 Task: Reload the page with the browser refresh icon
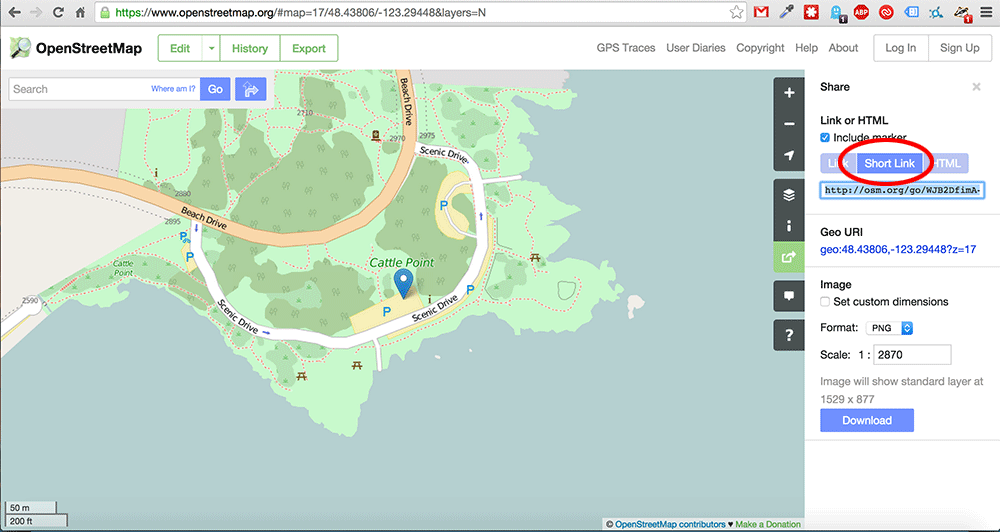[57, 12]
